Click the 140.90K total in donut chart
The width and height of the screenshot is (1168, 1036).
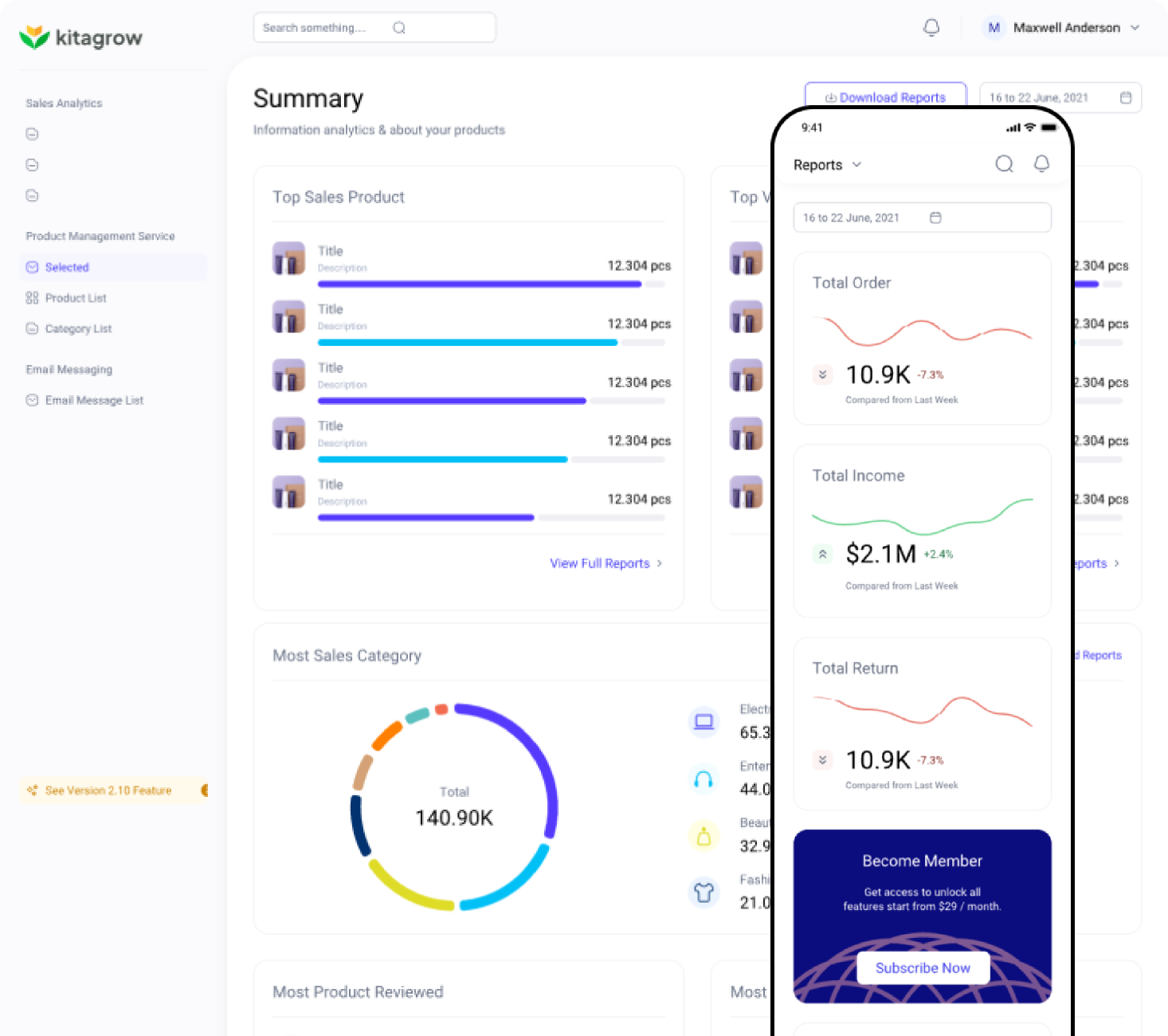(454, 818)
